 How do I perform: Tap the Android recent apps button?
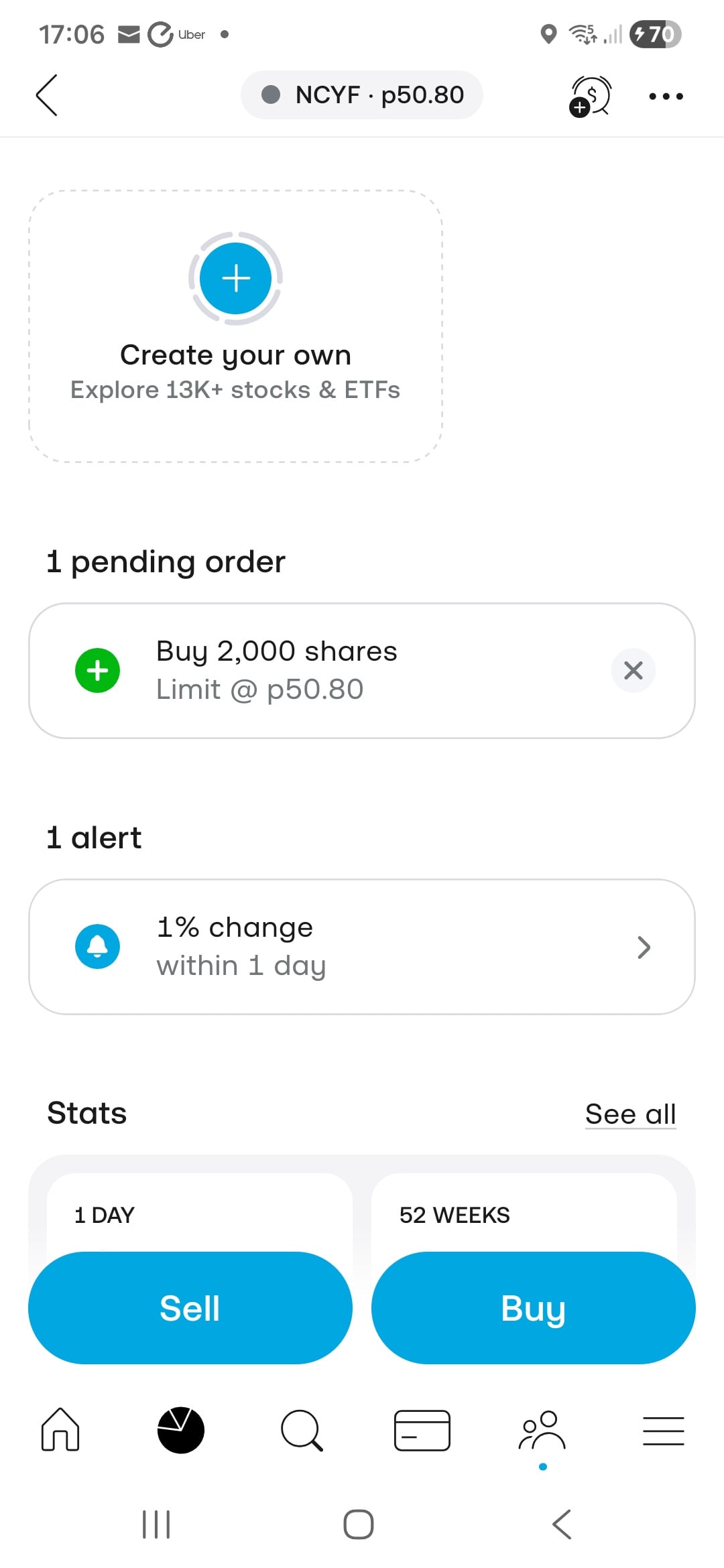click(156, 1524)
